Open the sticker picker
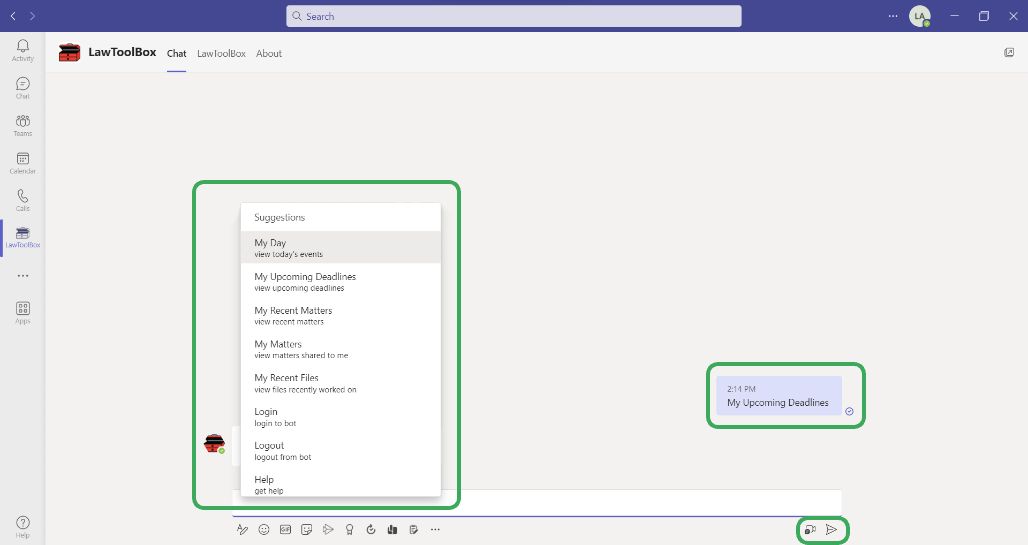1028x545 pixels. [306, 530]
